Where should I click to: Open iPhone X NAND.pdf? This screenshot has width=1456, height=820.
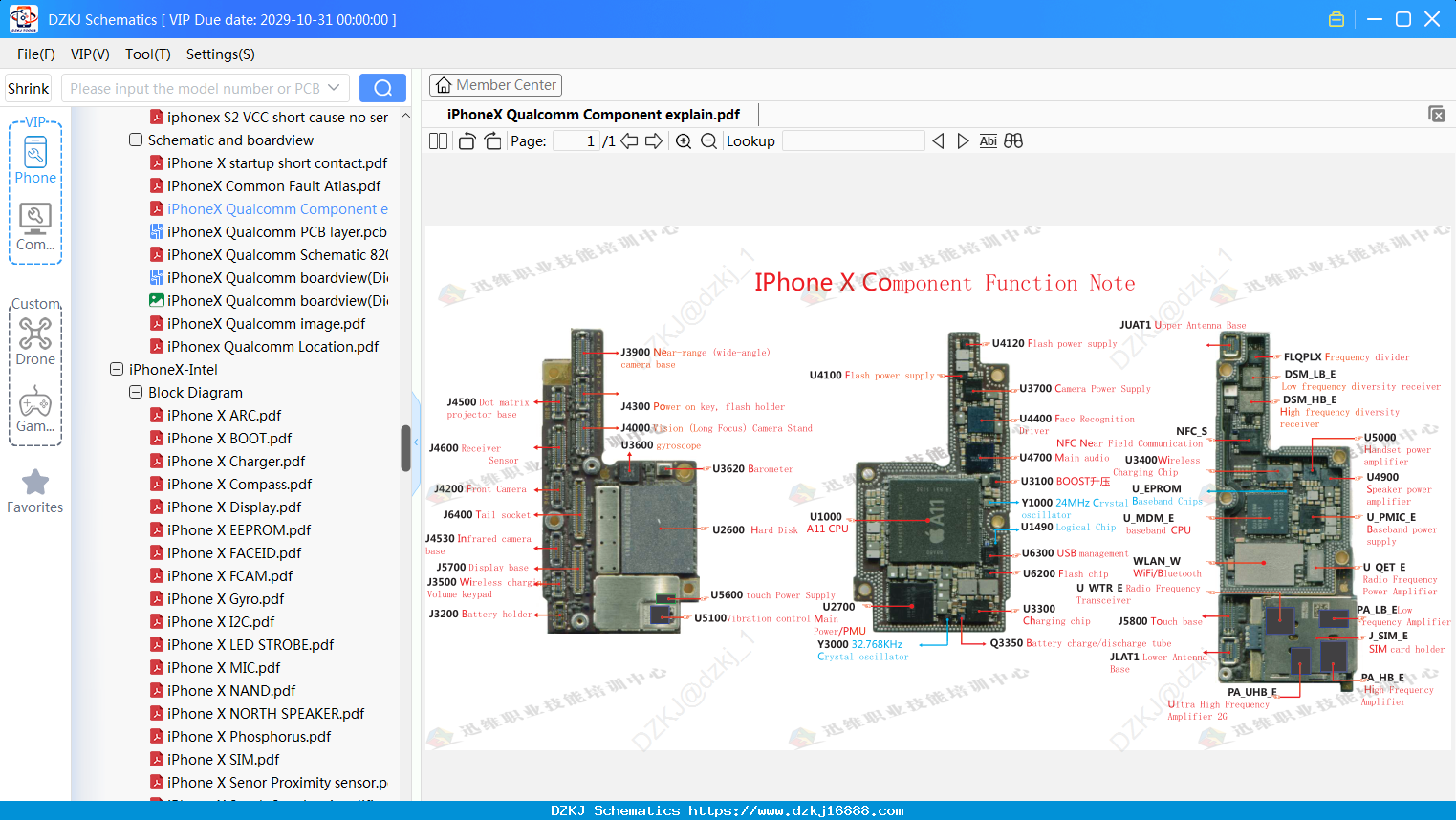coord(231,691)
